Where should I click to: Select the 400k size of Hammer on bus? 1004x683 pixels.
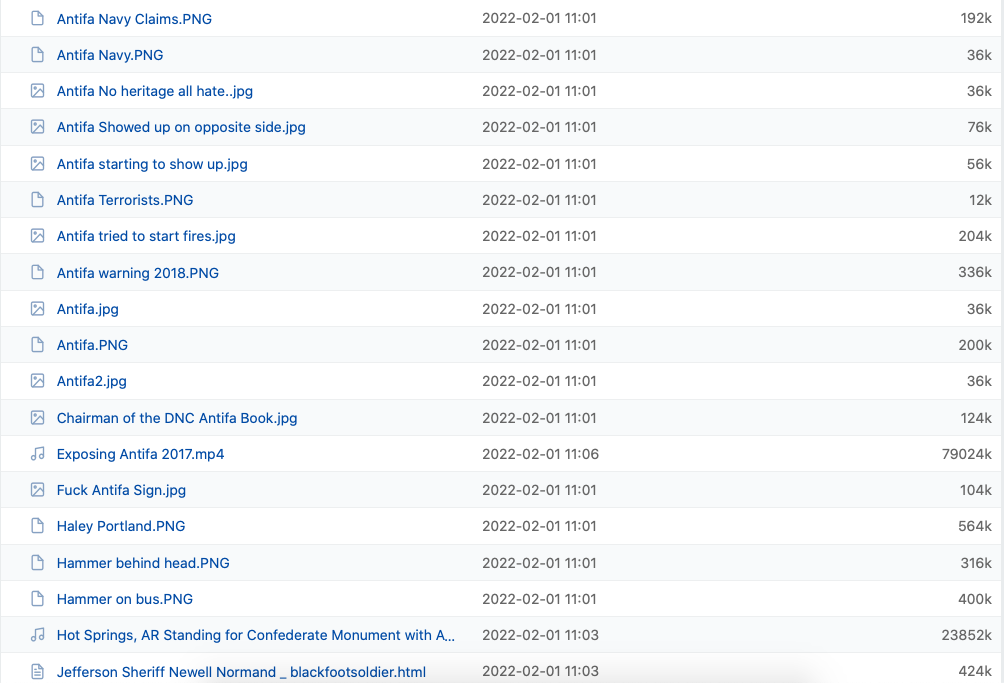point(975,599)
